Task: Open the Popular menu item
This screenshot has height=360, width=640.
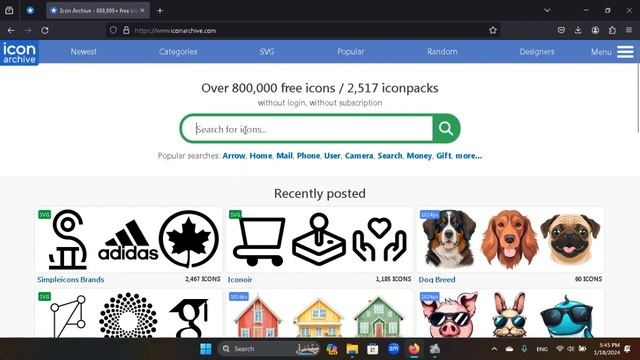Action: [x=351, y=52]
